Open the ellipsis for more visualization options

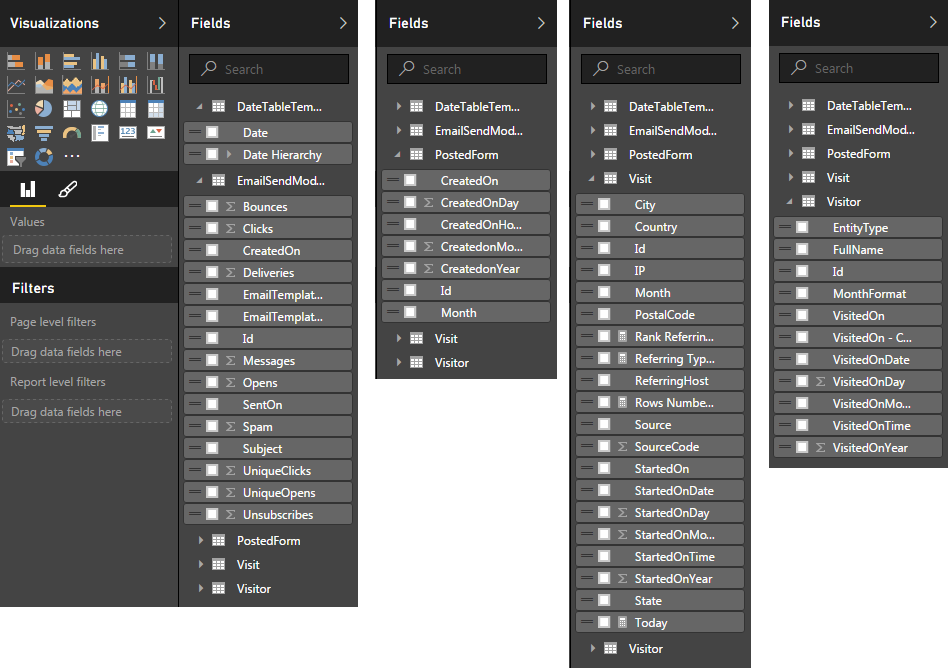click(72, 155)
